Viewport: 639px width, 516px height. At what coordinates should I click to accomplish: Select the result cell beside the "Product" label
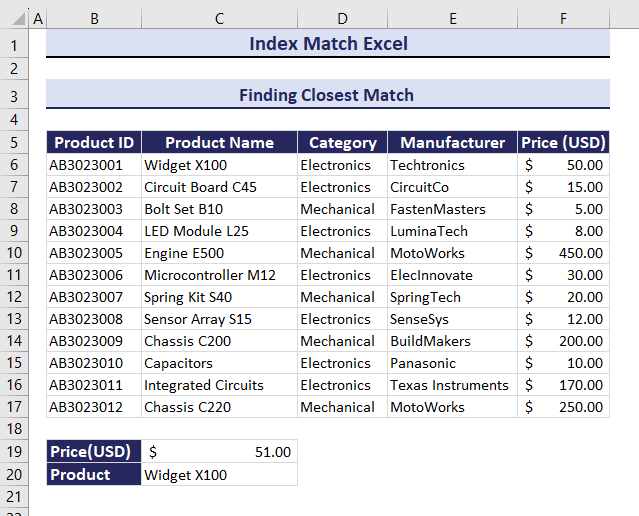click(219, 475)
